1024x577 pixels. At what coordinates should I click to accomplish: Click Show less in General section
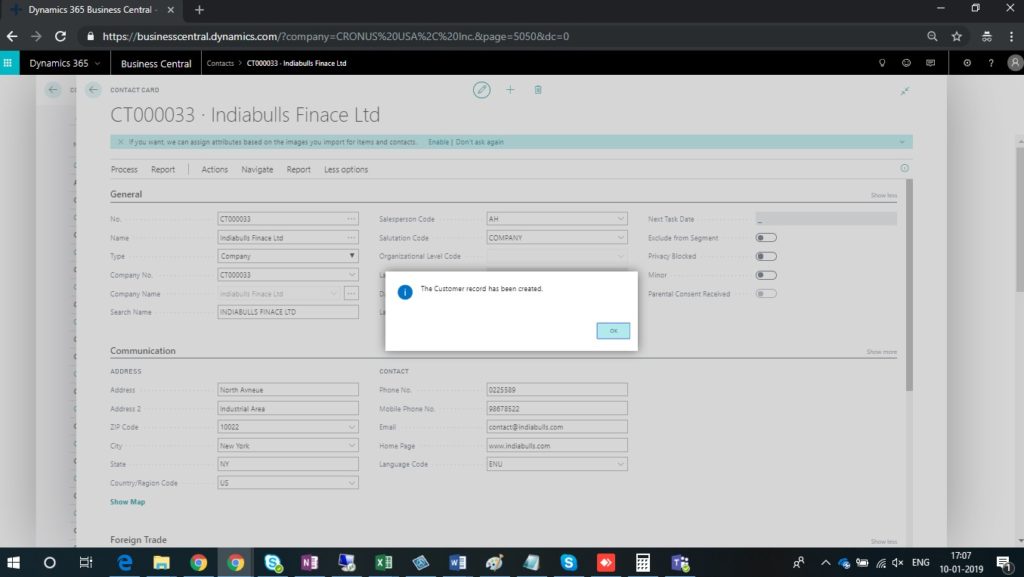coord(884,195)
